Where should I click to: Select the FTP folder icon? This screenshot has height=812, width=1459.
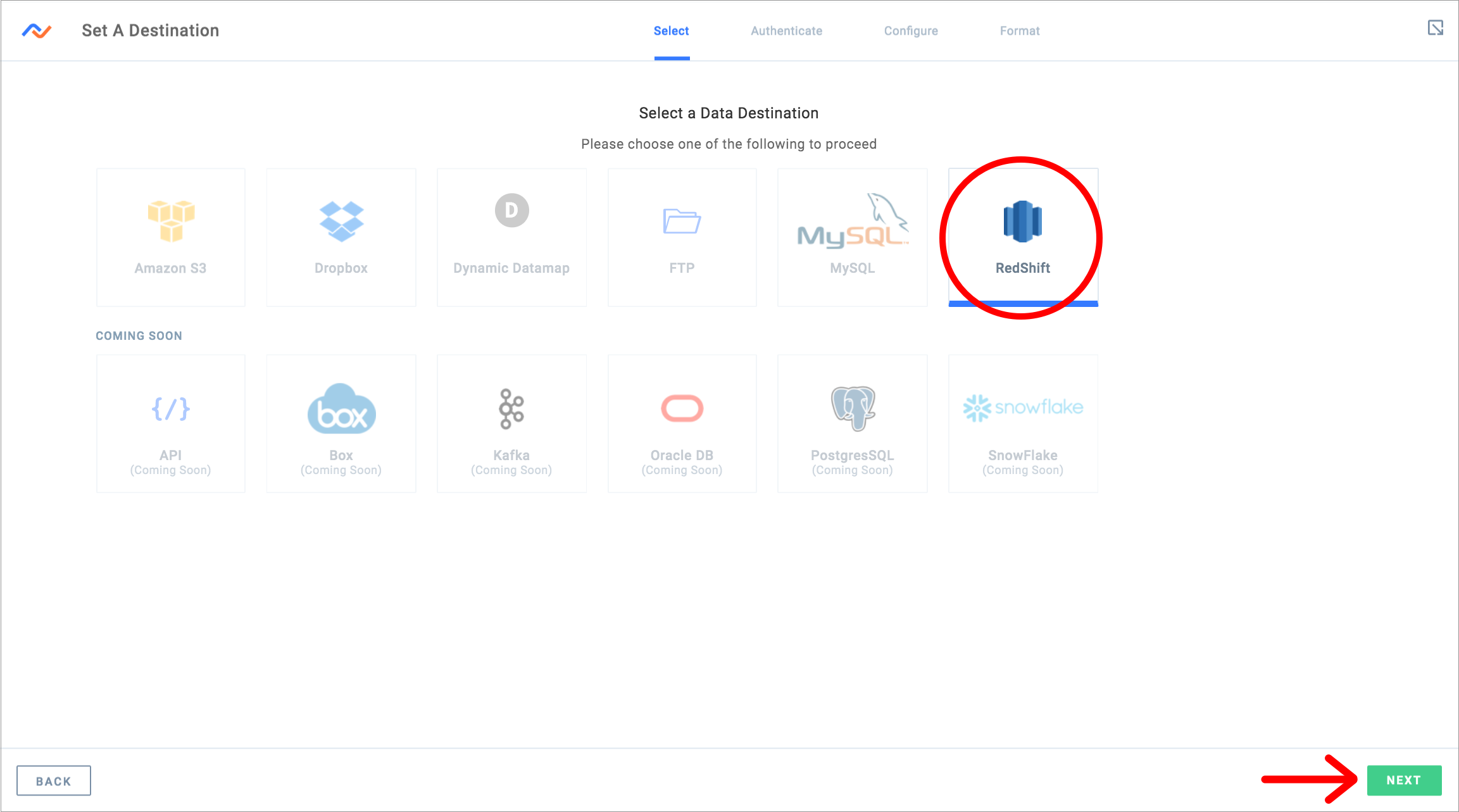[x=682, y=221]
